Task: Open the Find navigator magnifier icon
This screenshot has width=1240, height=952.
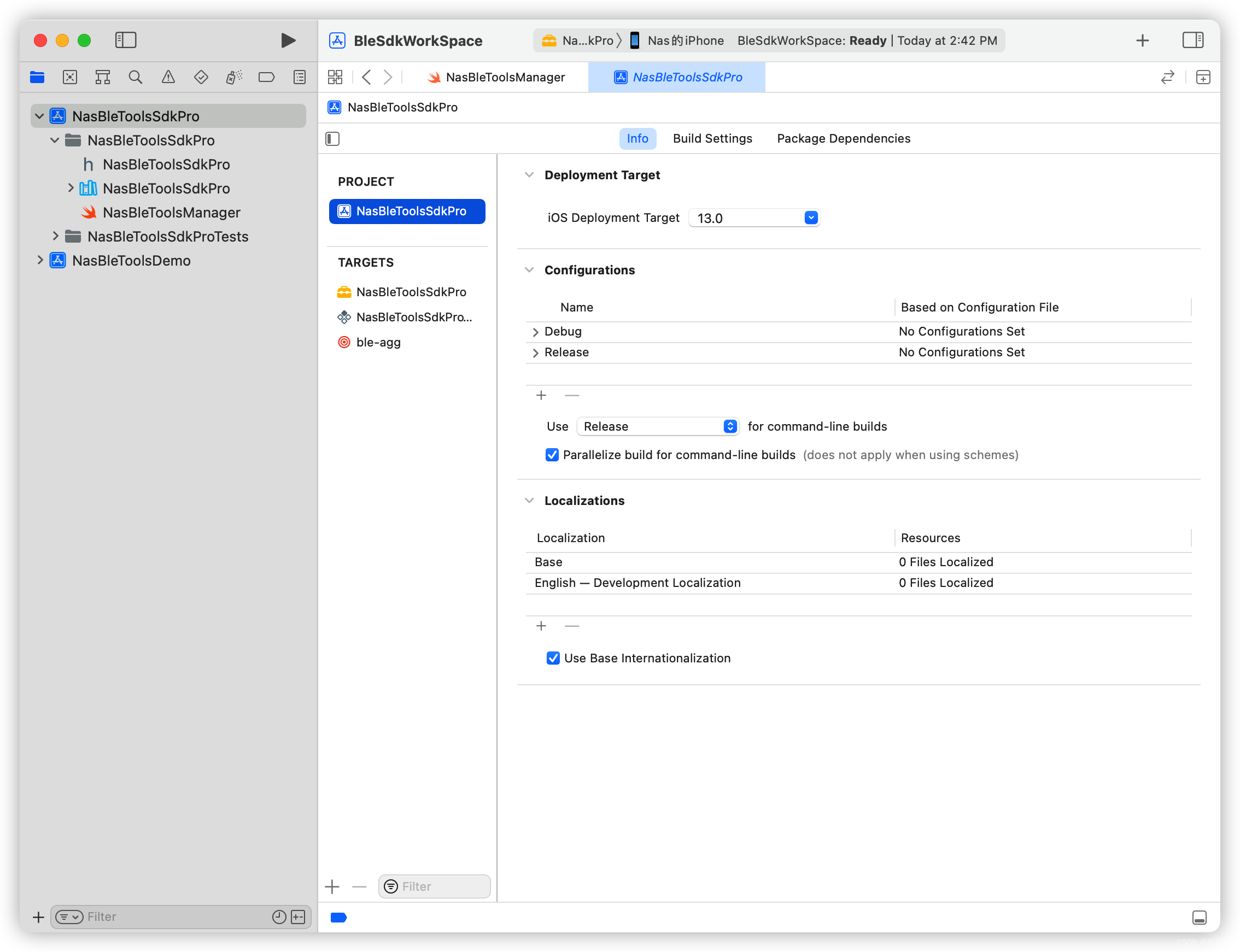Action: pos(135,77)
